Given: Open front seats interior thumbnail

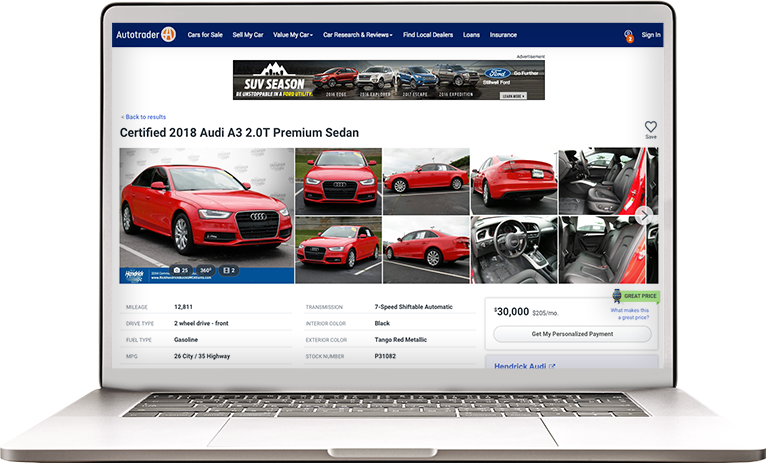Looking at the screenshot, I should (602, 181).
